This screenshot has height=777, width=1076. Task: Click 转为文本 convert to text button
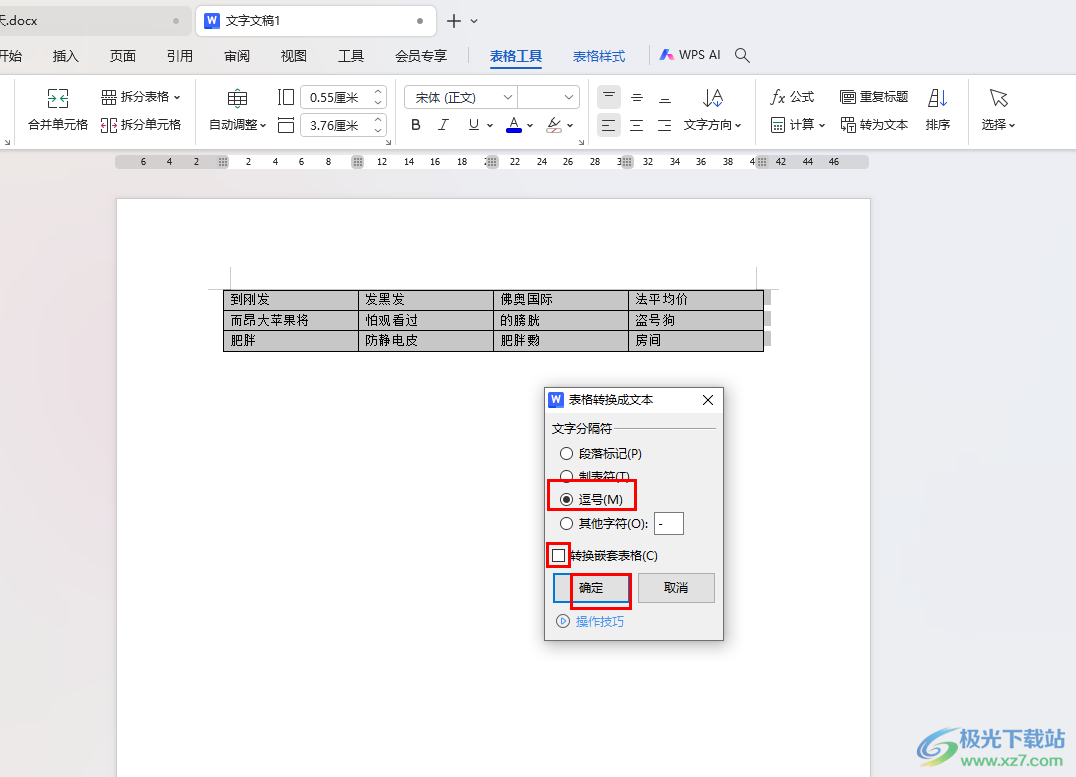[x=874, y=125]
